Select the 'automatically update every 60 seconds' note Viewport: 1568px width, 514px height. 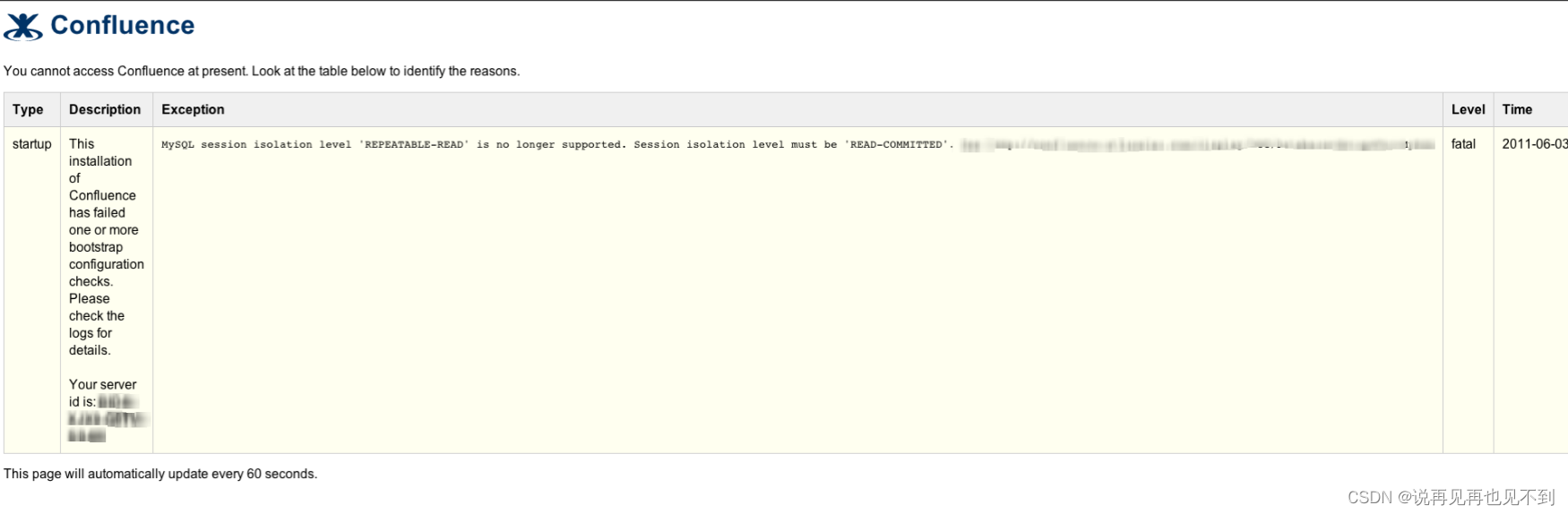[160, 474]
